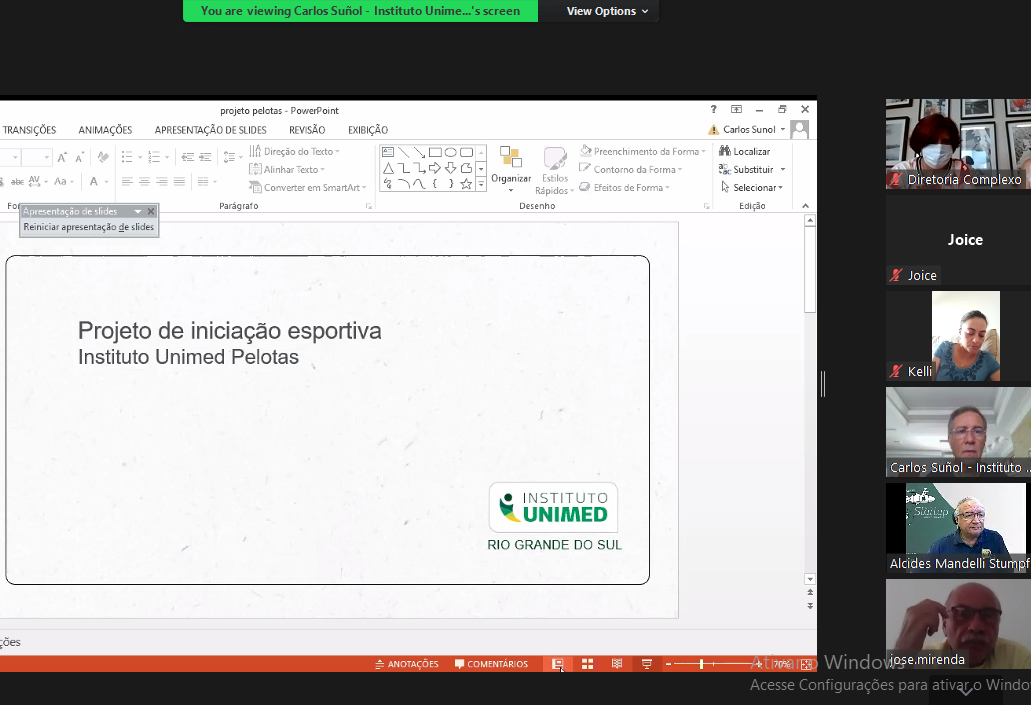Click the zoom slider handle
The image size is (1031, 705).
click(x=702, y=664)
